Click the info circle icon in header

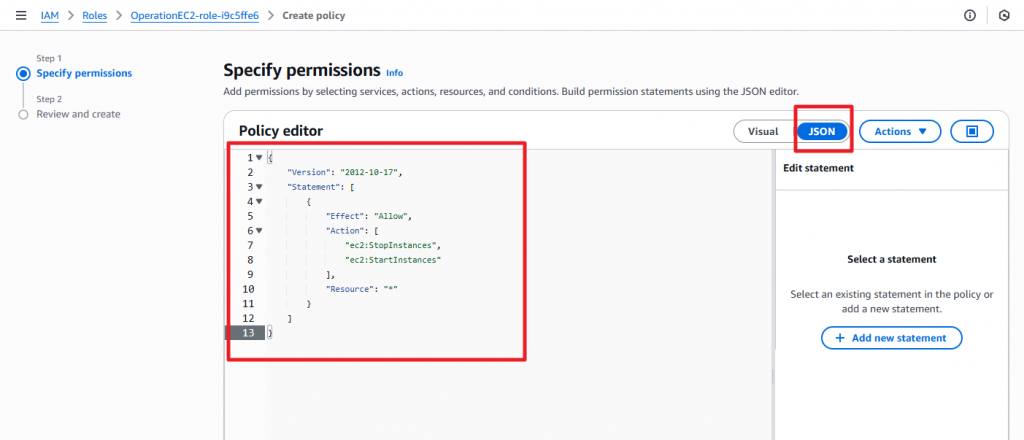coord(969,16)
